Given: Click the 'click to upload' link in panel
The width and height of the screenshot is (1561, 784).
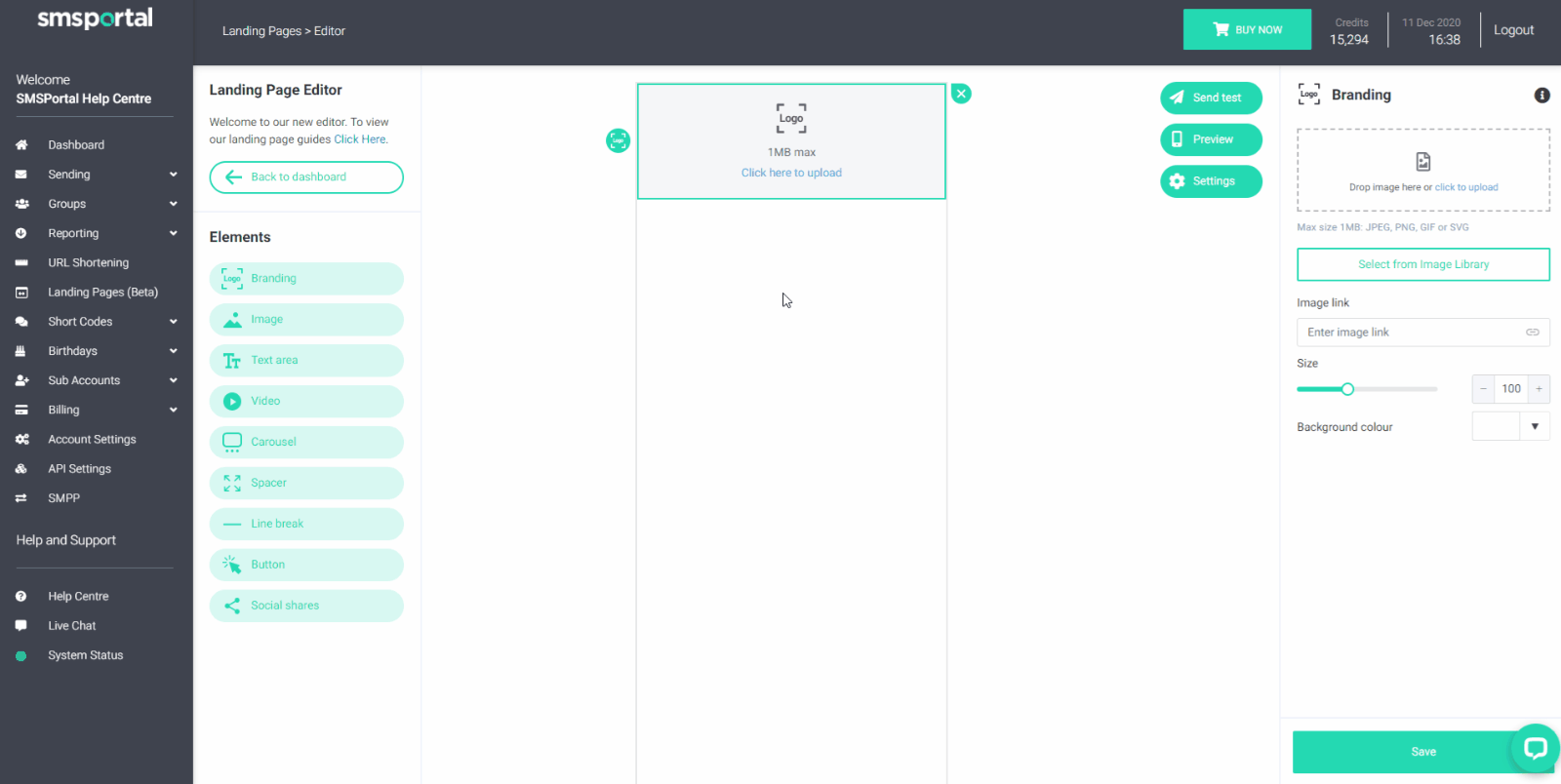Looking at the screenshot, I should 1466,187.
